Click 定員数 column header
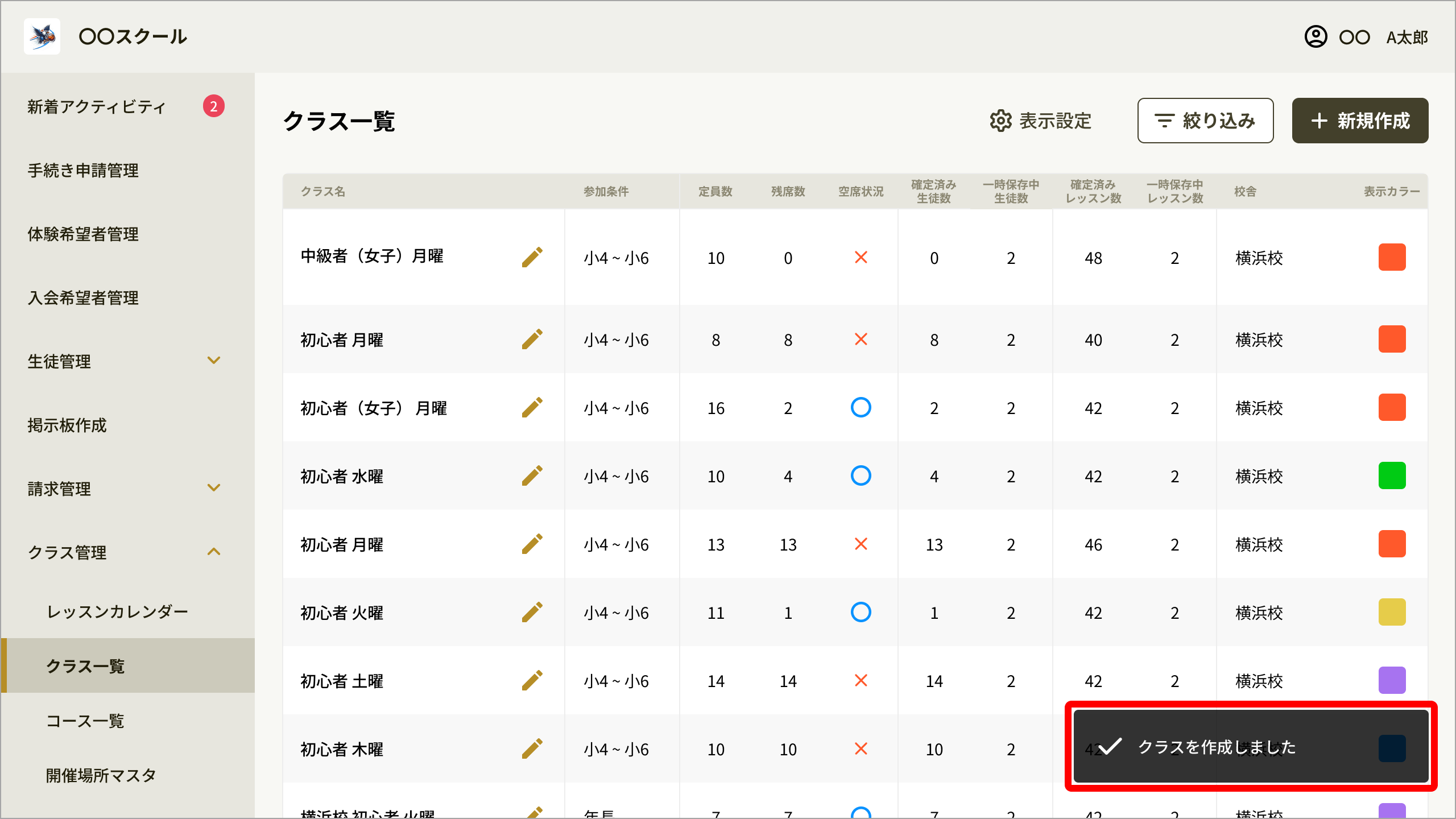The image size is (1456, 819). [715, 192]
